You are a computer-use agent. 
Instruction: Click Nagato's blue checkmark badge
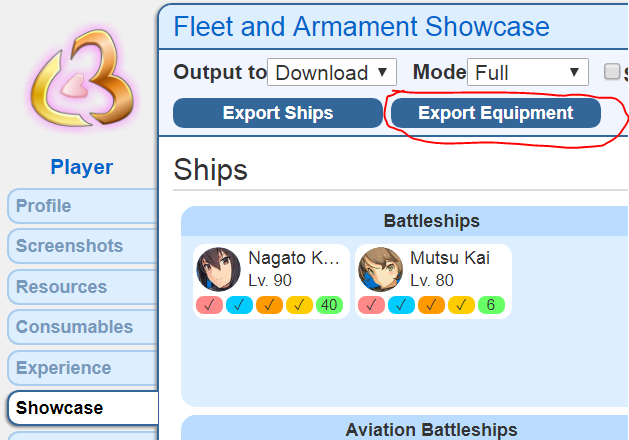239,305
